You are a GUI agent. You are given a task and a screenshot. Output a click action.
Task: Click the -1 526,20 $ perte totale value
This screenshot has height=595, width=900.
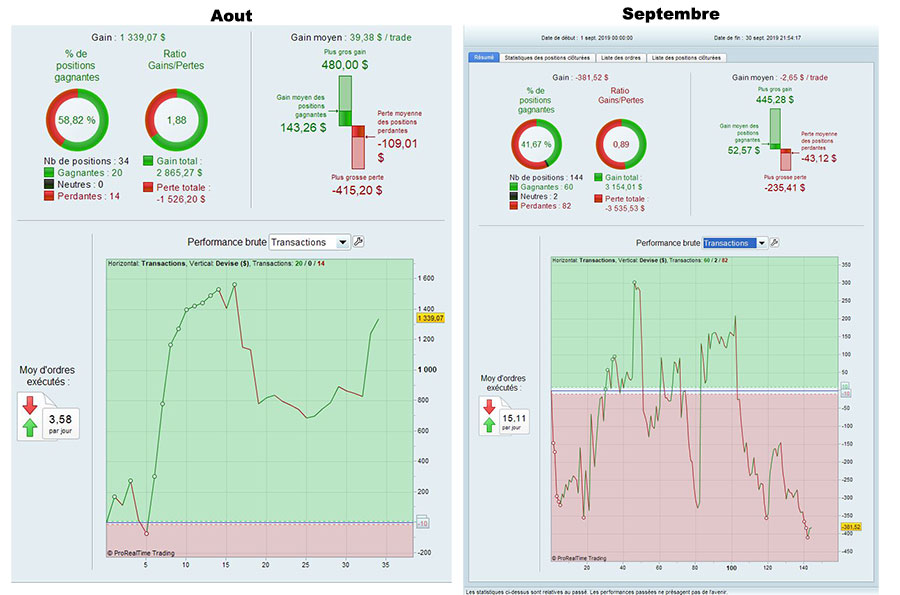click(x=181, y=199)
